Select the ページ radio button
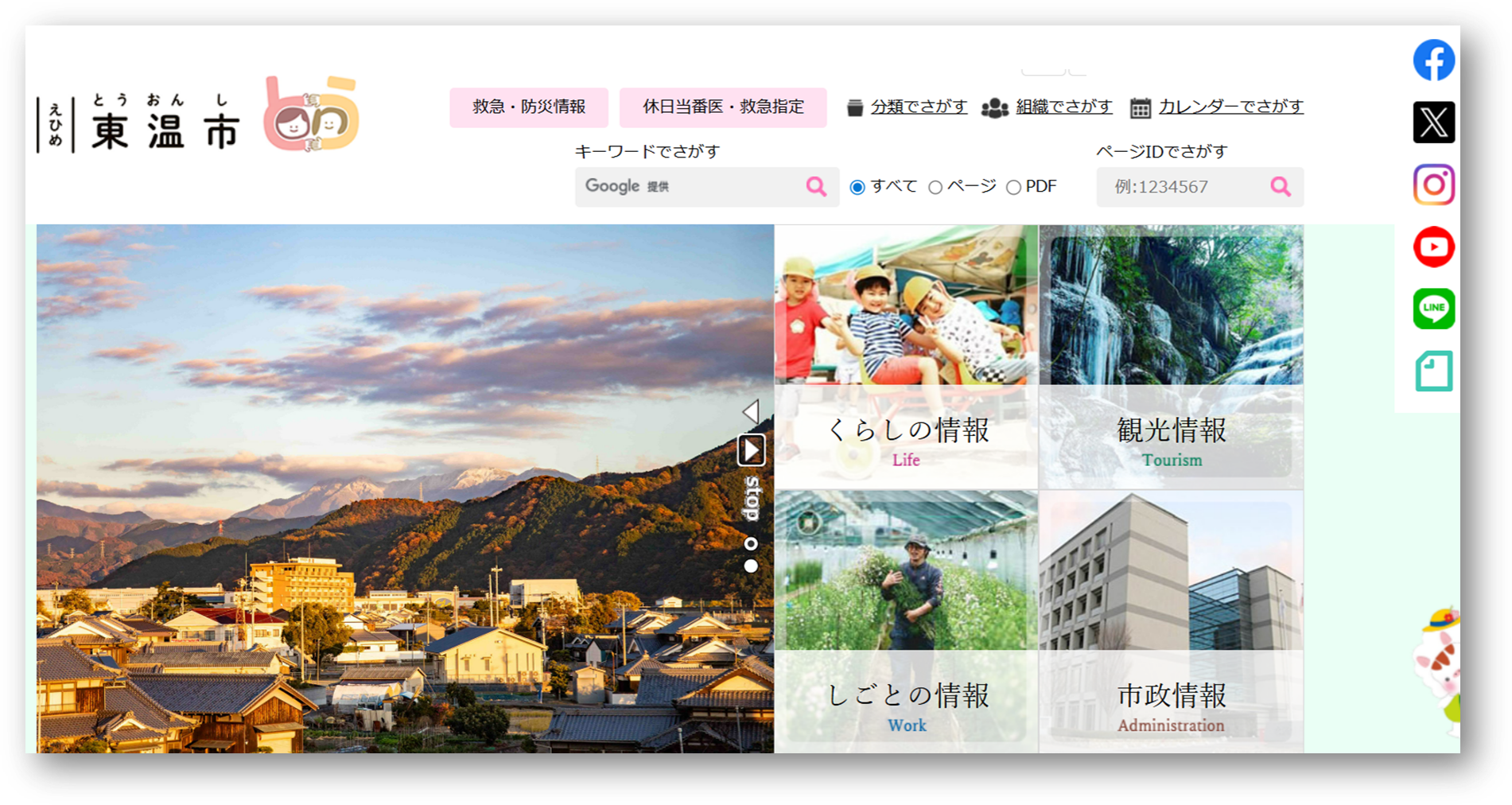The image size is (1512, 805). pos(935,187)
